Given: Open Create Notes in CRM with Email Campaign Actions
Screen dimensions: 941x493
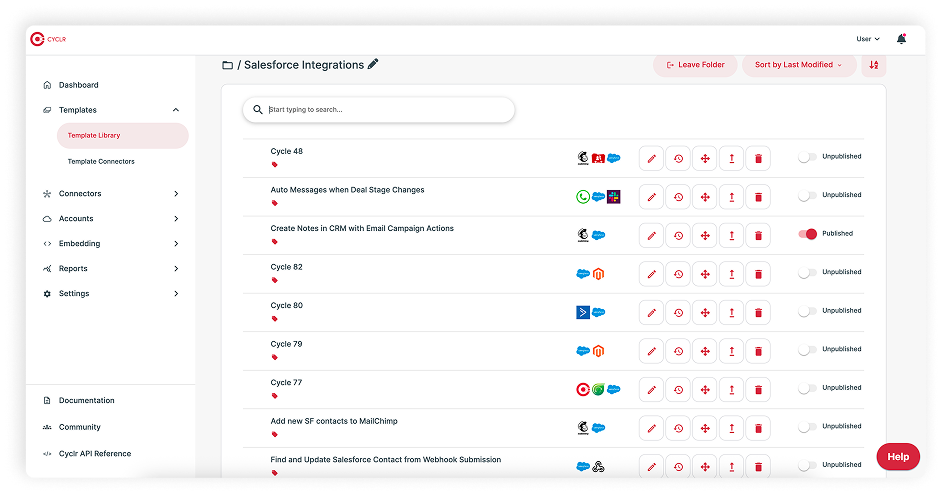Looking at the screenshot, I should pyautogui.click(x=362, y=229).
